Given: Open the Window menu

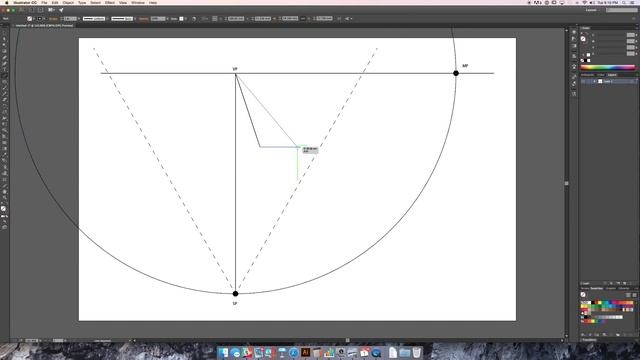Looking at the screenshot, I should click(x=138, y=2).
